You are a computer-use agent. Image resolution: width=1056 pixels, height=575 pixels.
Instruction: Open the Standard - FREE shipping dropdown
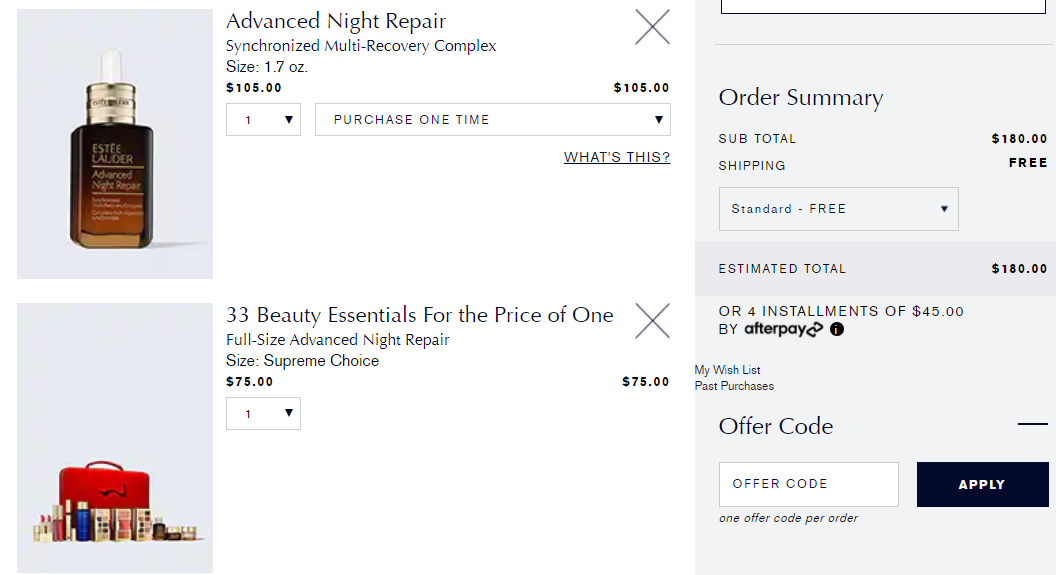(x=838, y=209)
